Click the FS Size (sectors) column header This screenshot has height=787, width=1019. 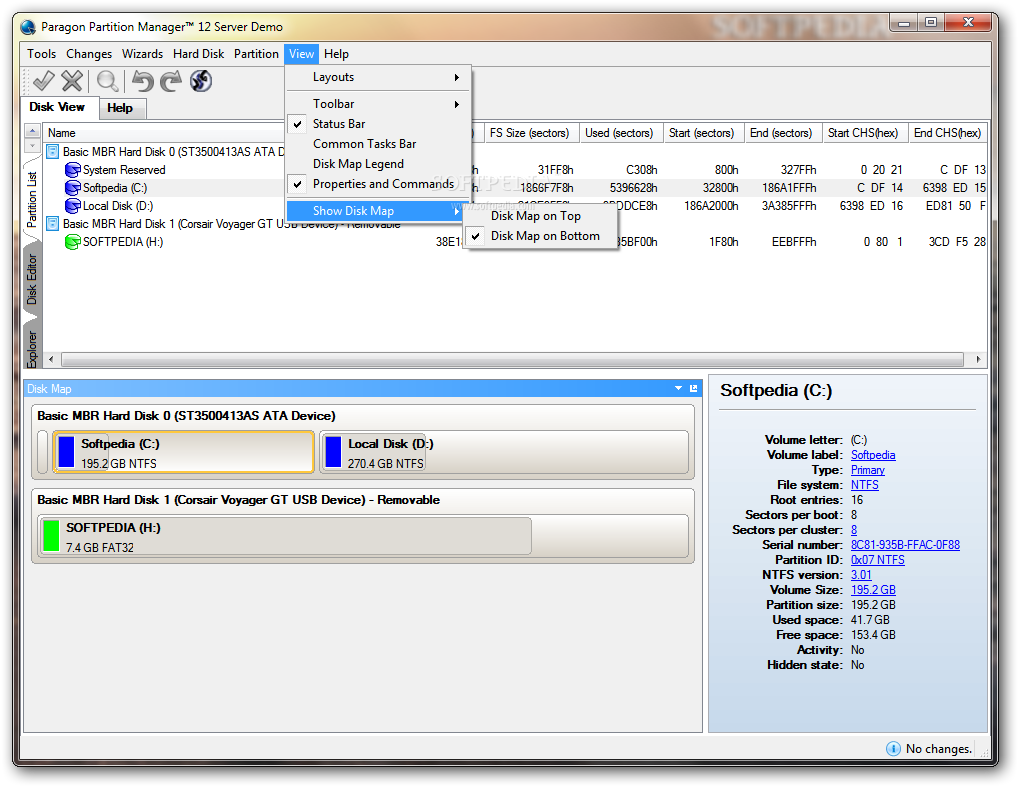pos(530,133)
